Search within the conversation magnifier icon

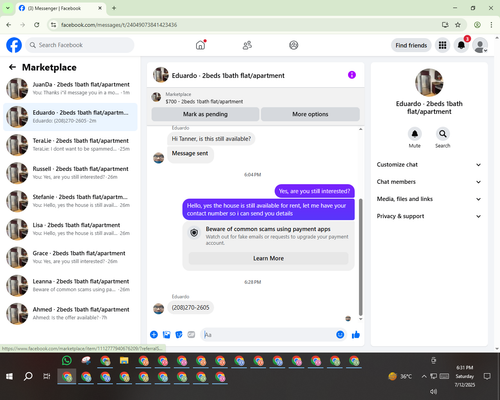[443, 134]
